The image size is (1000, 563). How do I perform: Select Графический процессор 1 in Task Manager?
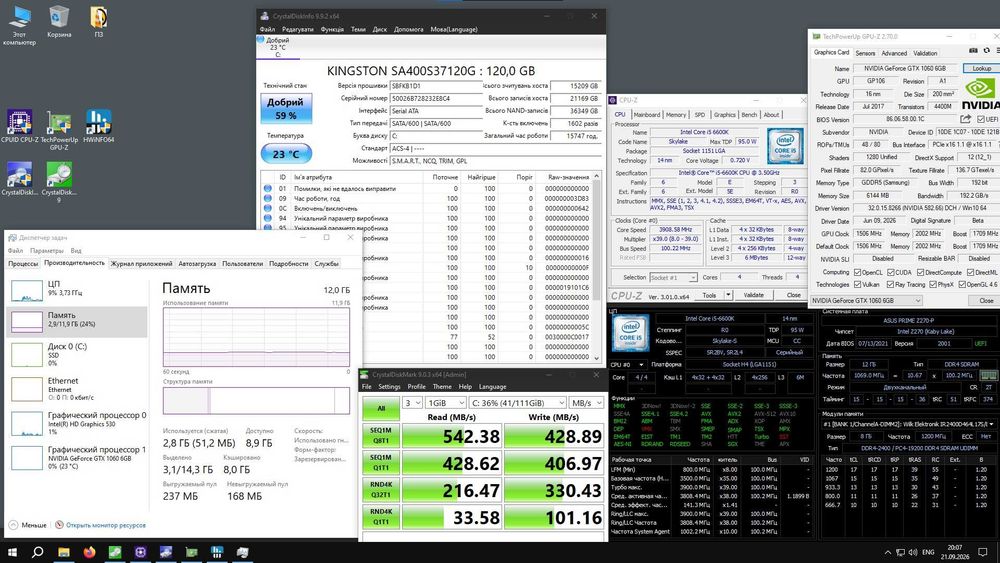[x=77, y=458]
